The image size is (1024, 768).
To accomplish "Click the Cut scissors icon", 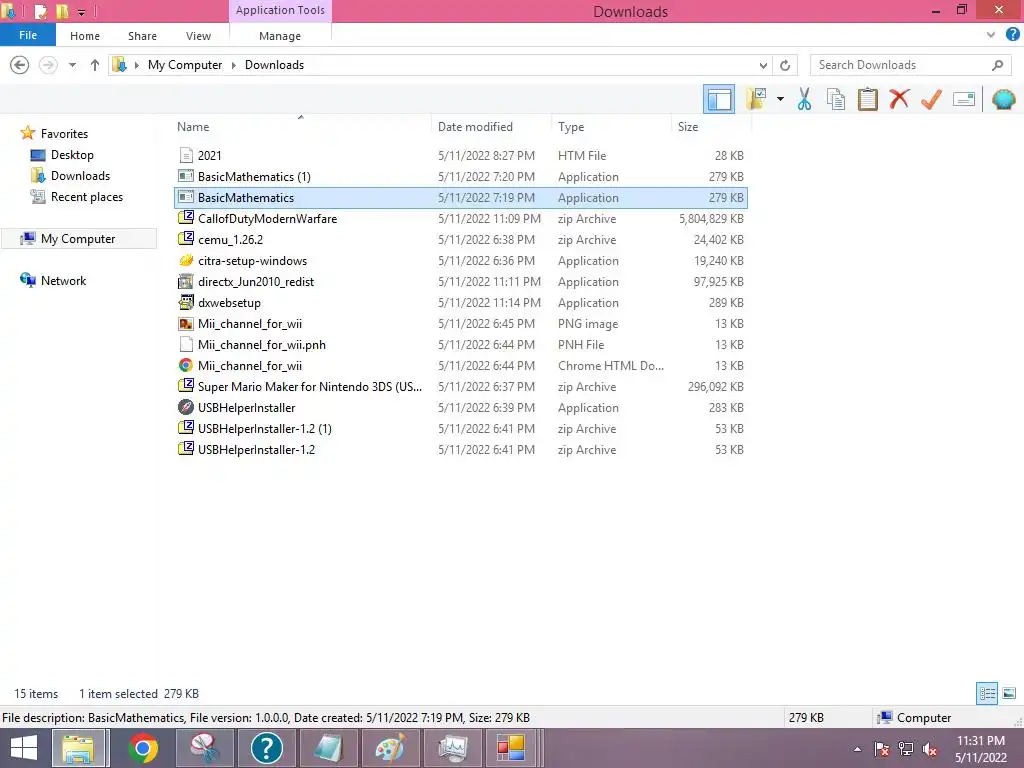I will click(804, 99).
